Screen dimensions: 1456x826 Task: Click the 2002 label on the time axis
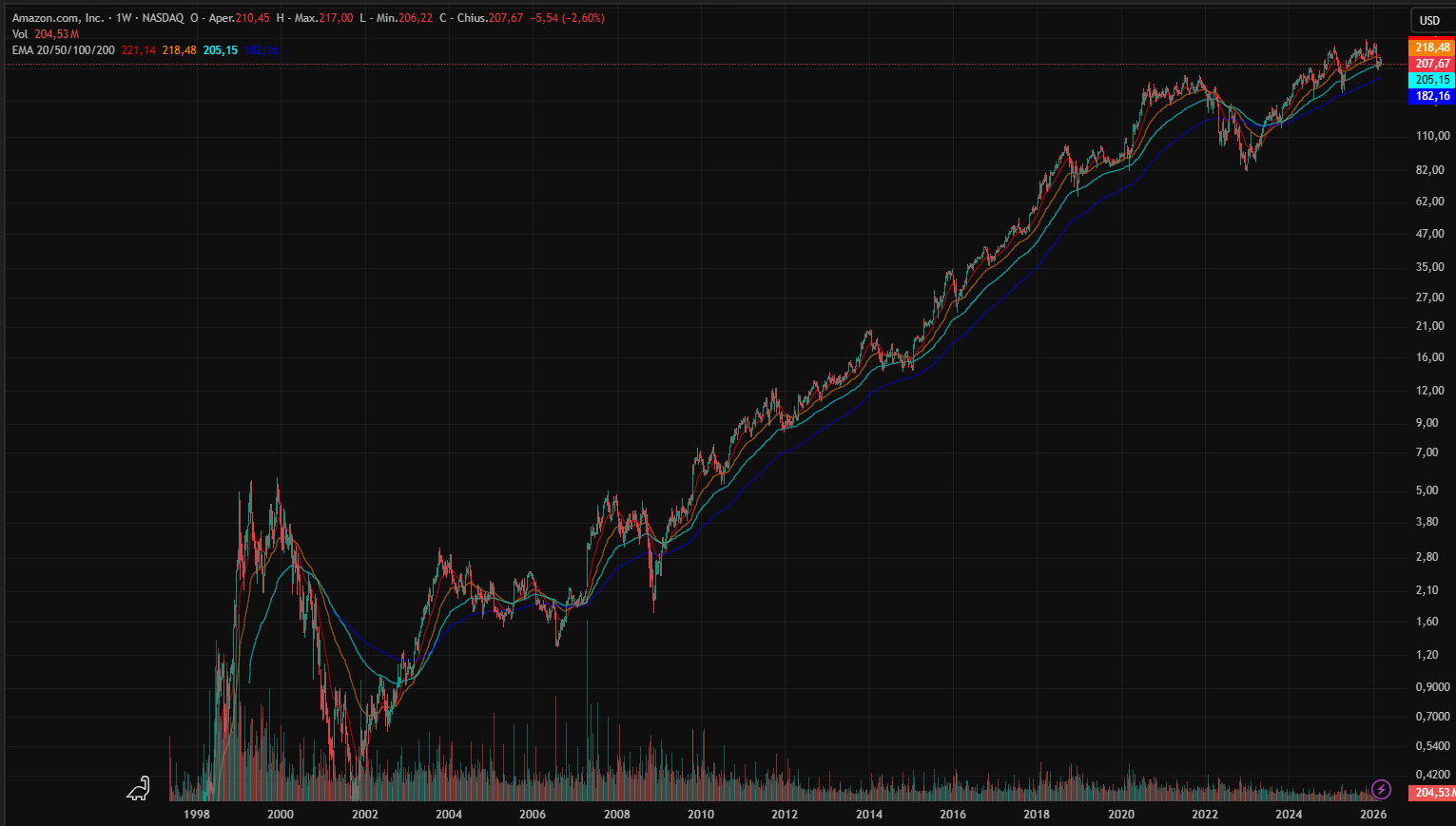pyautogui.click(x=365, y=815)
